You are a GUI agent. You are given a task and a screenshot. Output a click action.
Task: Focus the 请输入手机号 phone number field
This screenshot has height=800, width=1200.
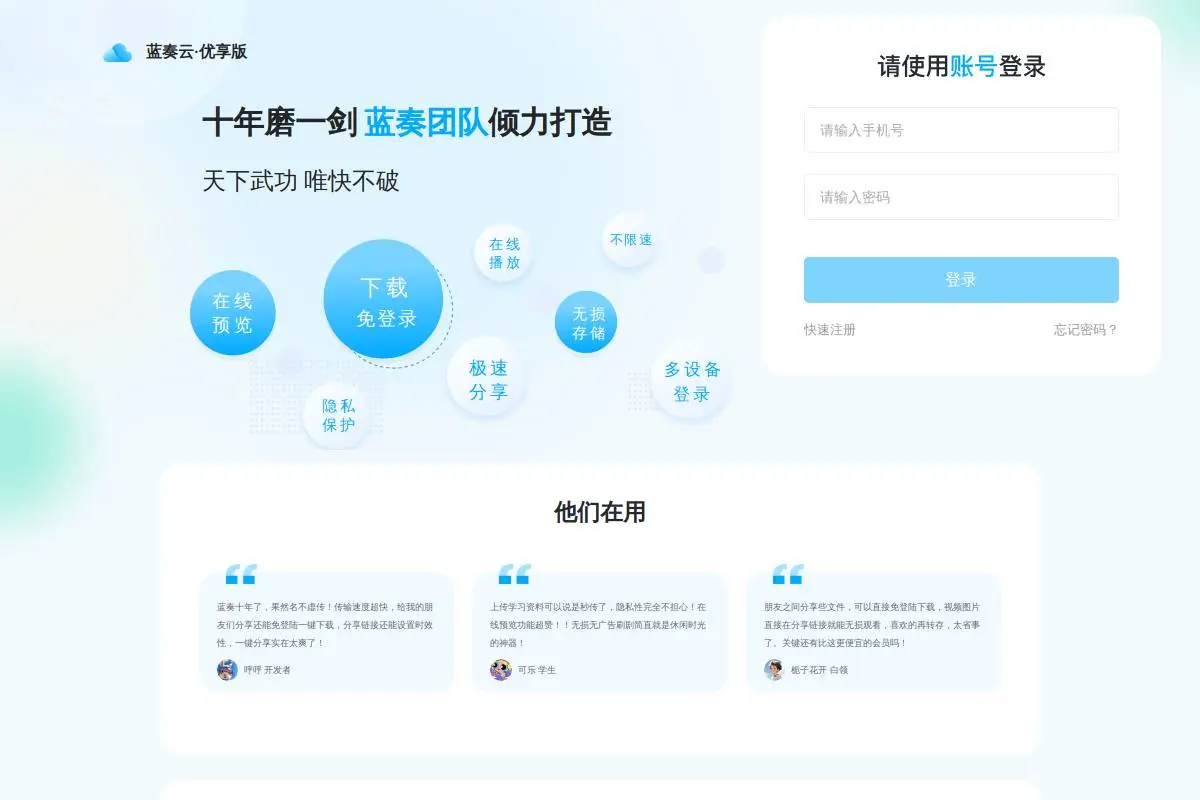(x=961, y=130)
